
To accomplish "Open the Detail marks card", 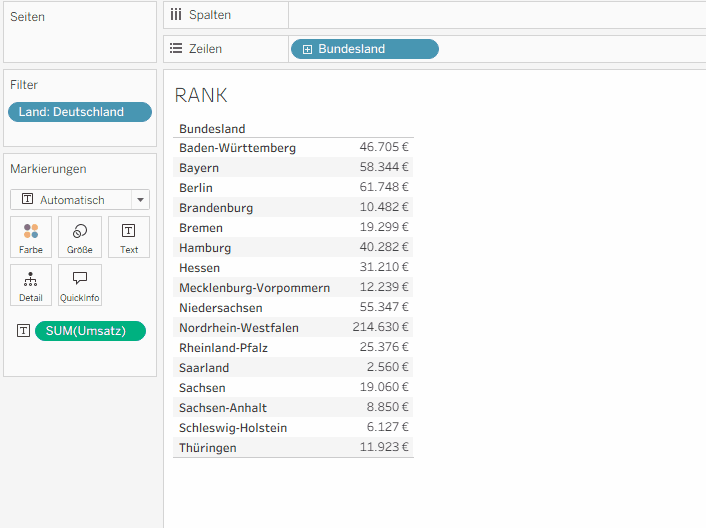I will pos(31,284).
